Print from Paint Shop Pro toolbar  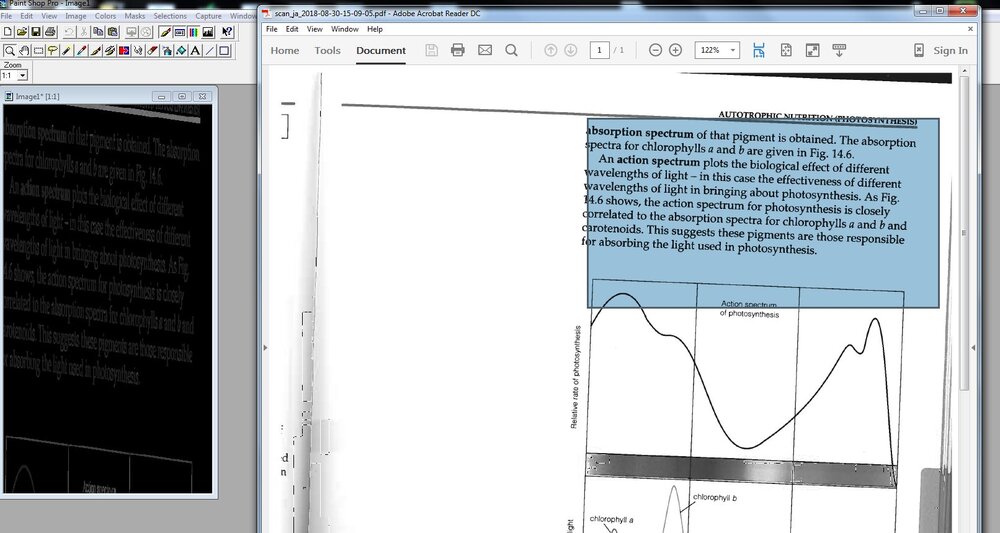click(50, 32)
